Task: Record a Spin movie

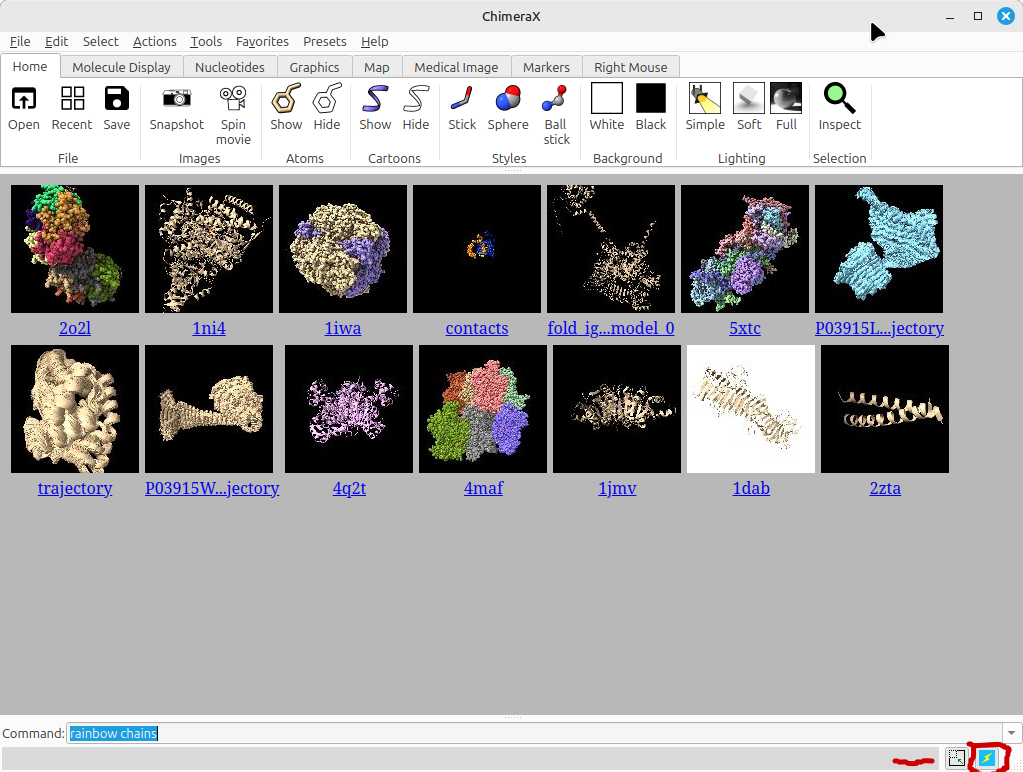Action: [233, 99]
